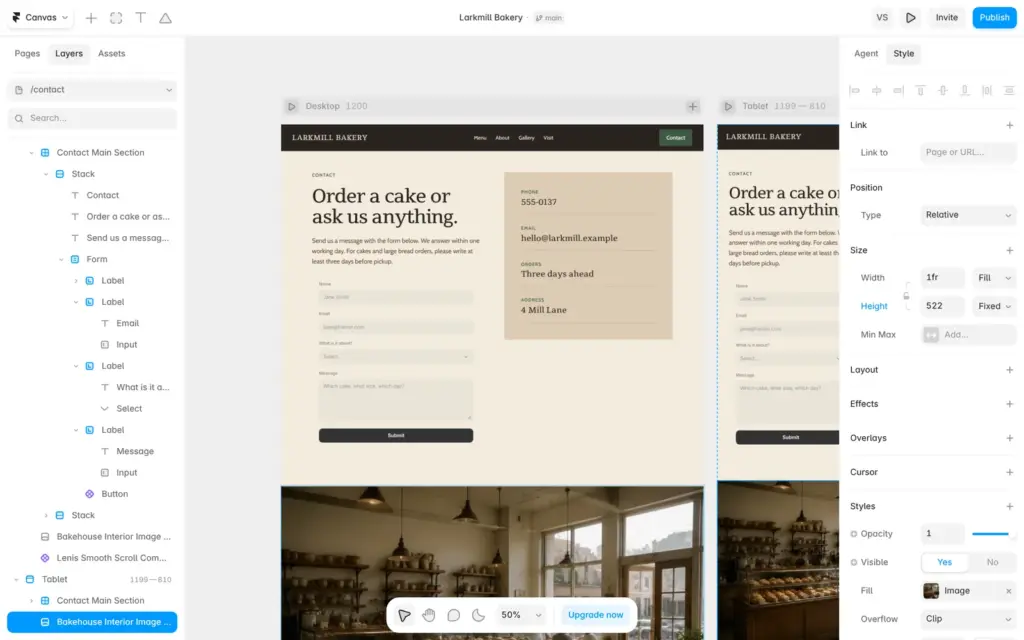Expand the Tablet Contact Main Section layer
Viewport: 1024px width, 640px height.
pyautogui.click(x=31, y=601)
